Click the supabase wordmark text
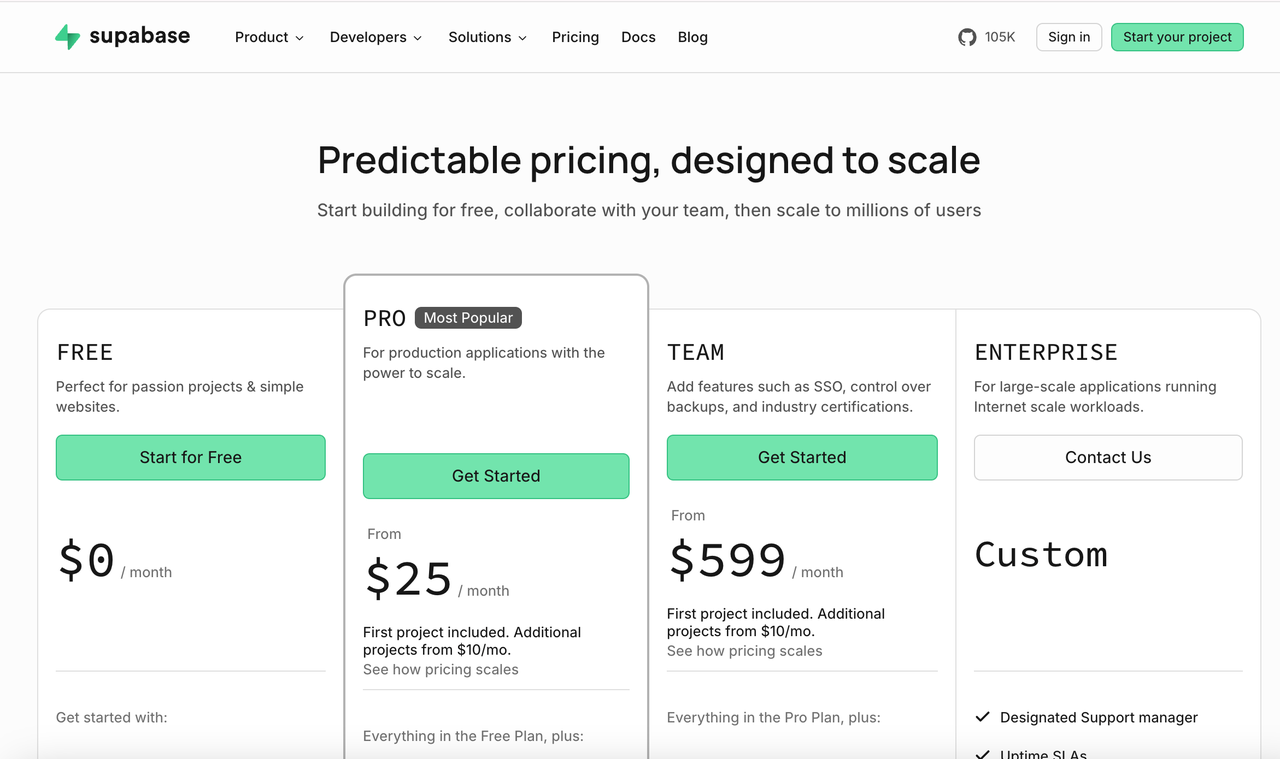This screenshot has width=1280, height=759. click(x=139, y=37)
